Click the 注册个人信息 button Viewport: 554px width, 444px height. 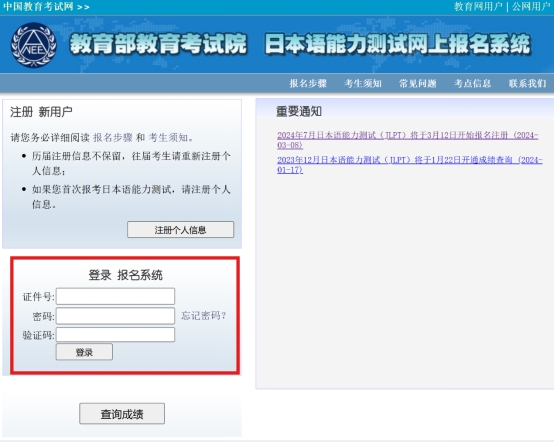click(x=181, y=230)
